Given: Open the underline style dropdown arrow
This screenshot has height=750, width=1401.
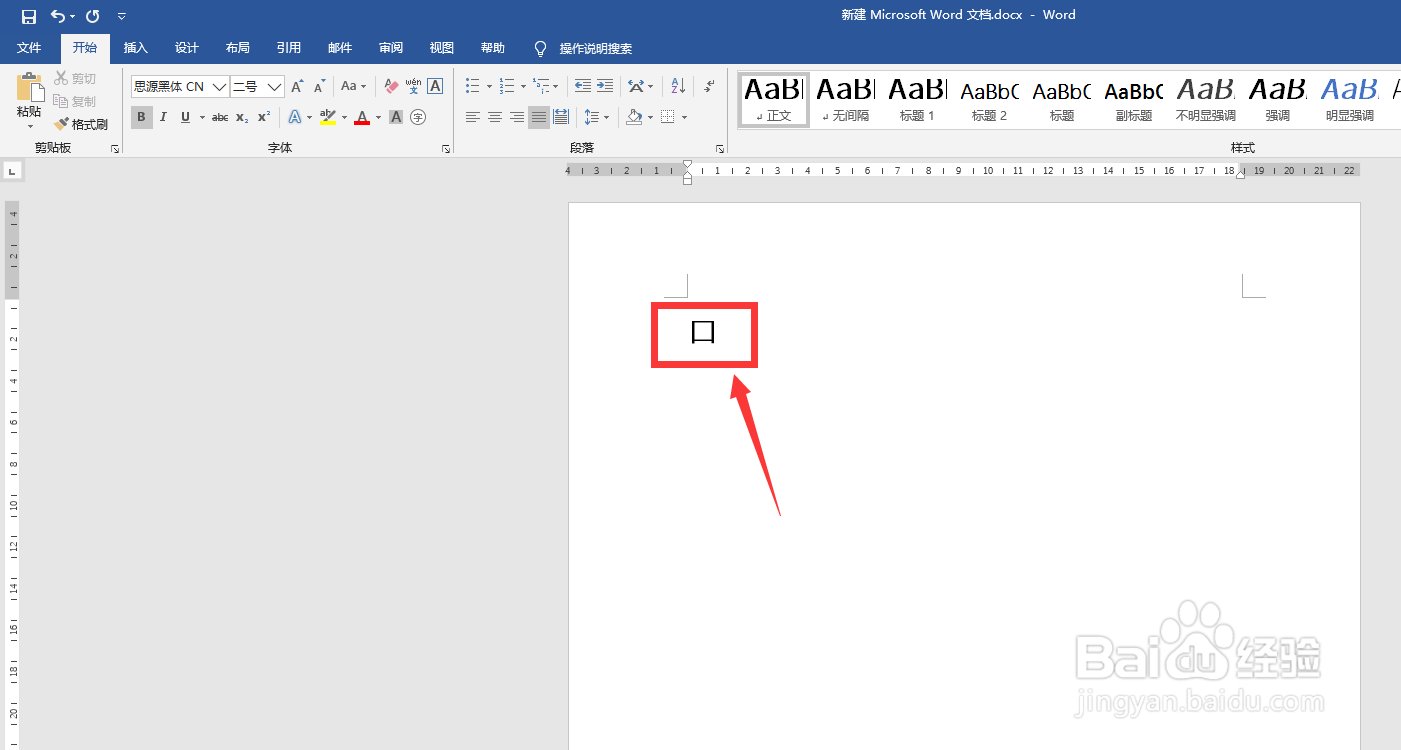Looking at the screenshot, I should coord(202,117).
